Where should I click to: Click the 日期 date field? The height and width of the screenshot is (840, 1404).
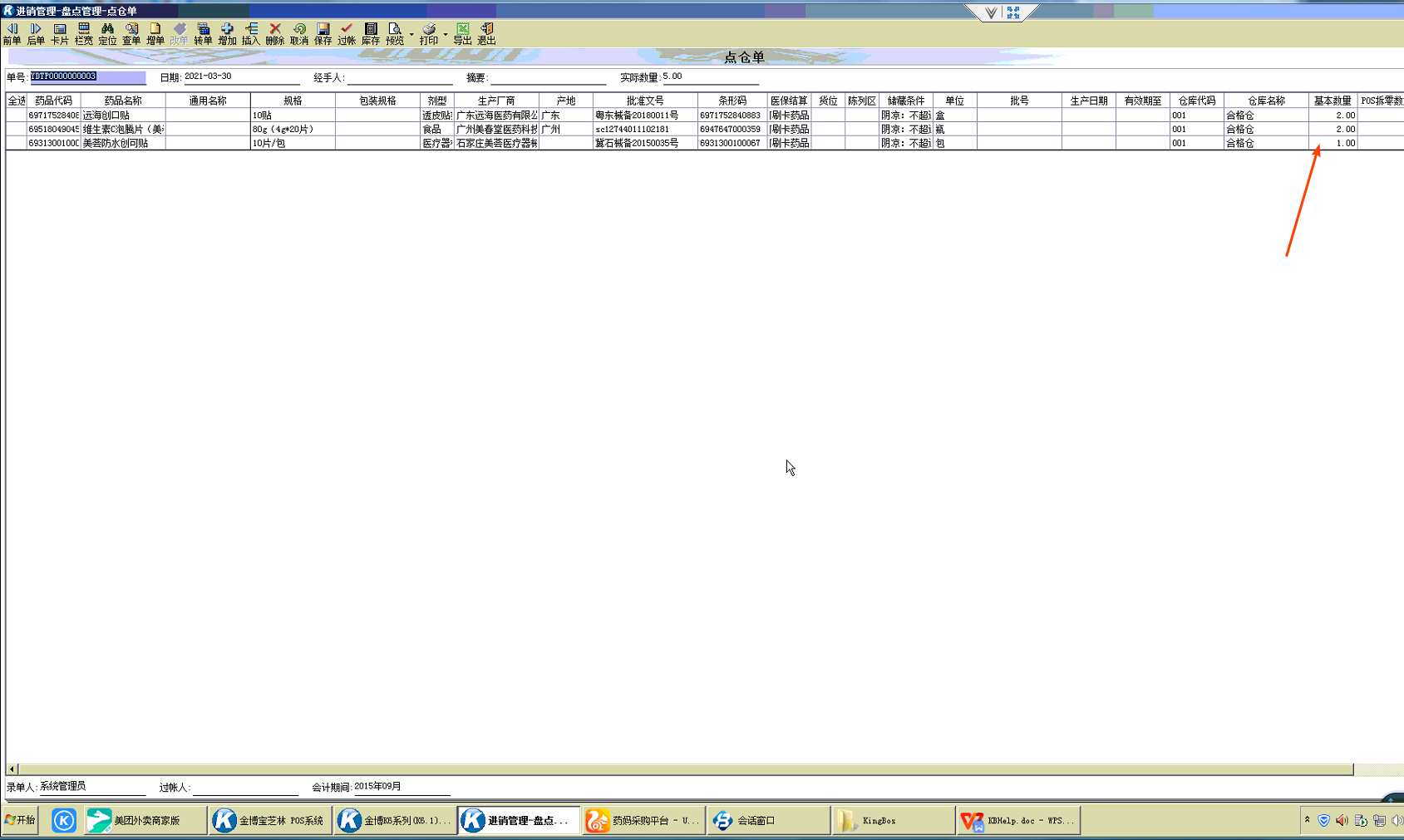(241, 76)
